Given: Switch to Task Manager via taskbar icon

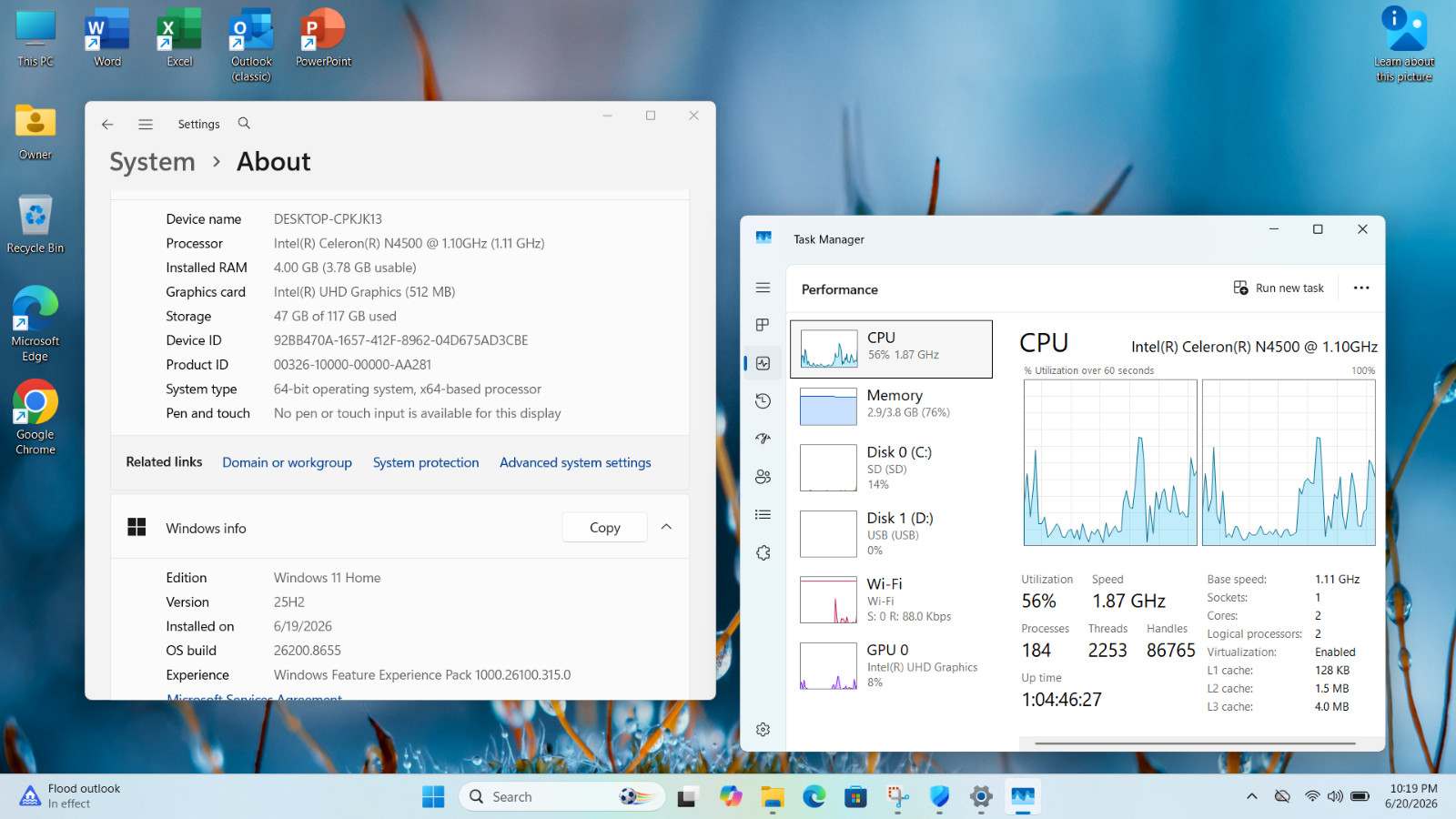Looking at the screenshot, I should pos(1023,797).
